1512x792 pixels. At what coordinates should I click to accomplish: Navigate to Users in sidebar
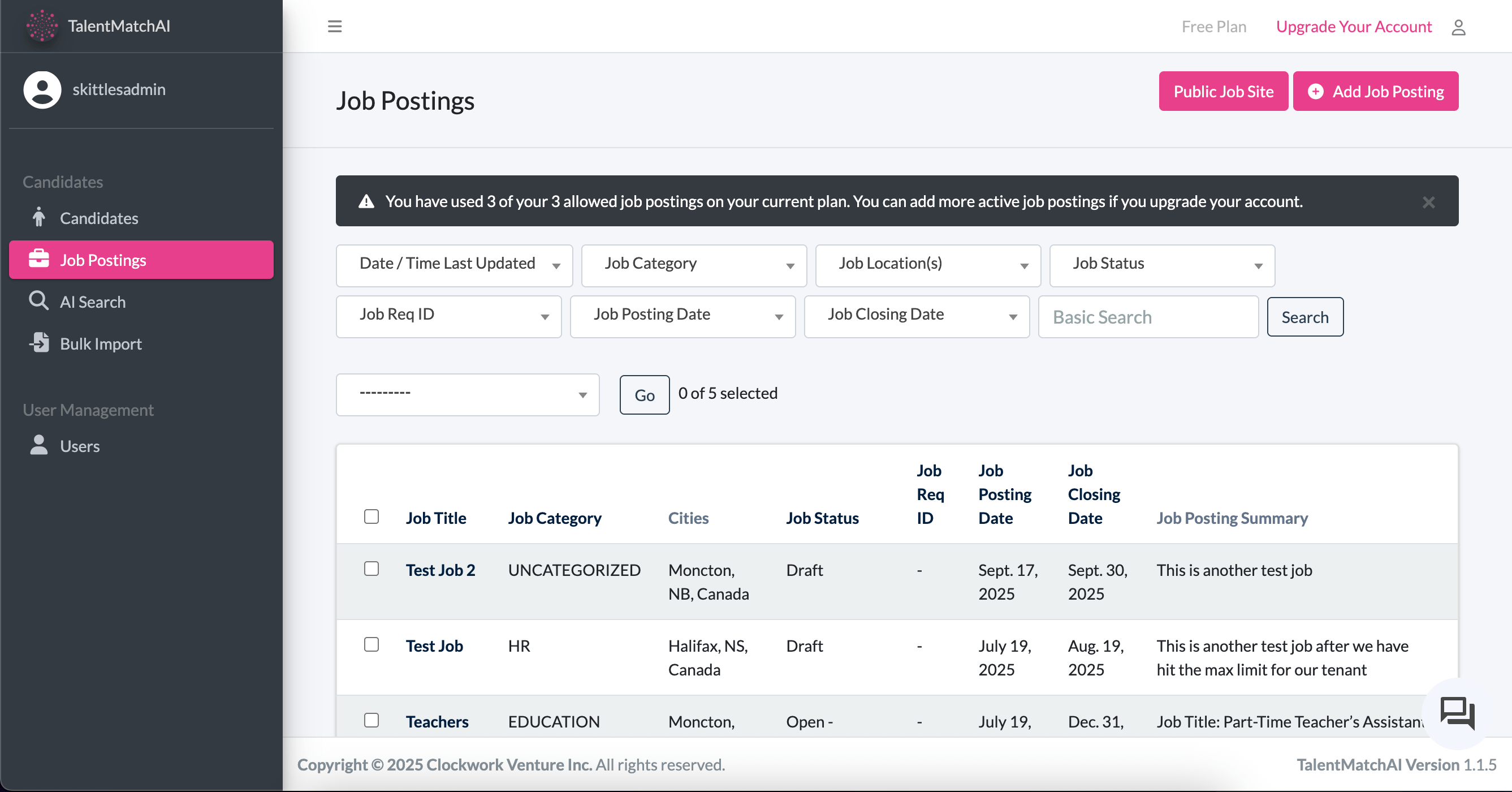coord(79,446)
